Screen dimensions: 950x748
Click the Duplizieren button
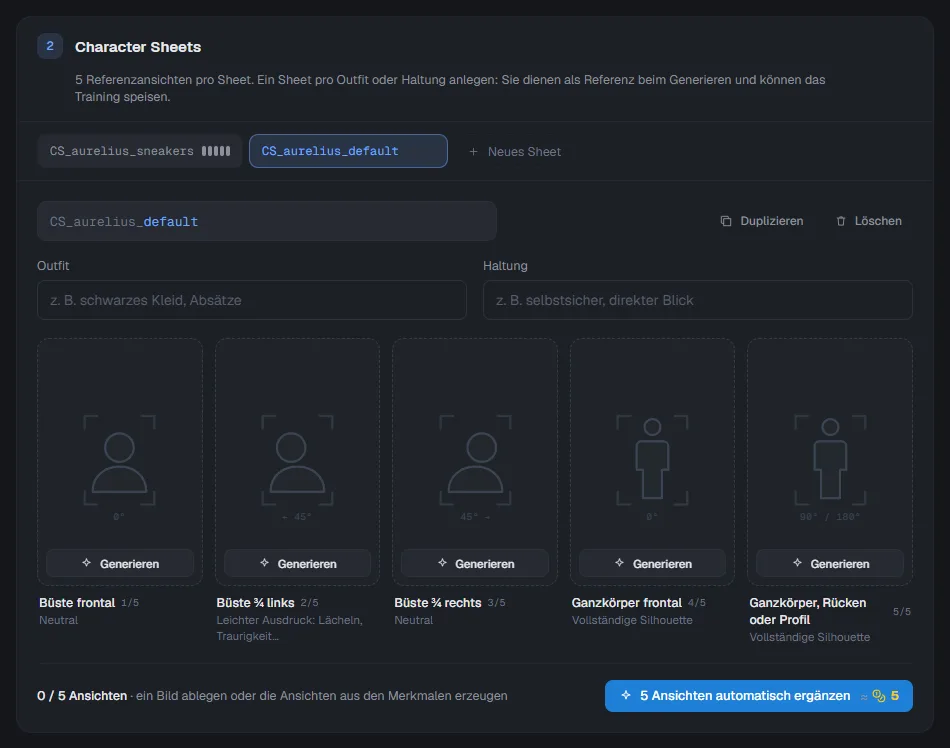tap(762, 221)
